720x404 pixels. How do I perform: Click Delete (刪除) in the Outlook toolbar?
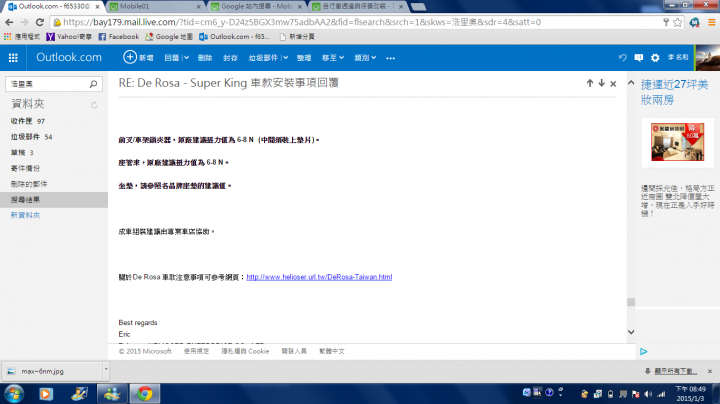(x=205, y=58)
